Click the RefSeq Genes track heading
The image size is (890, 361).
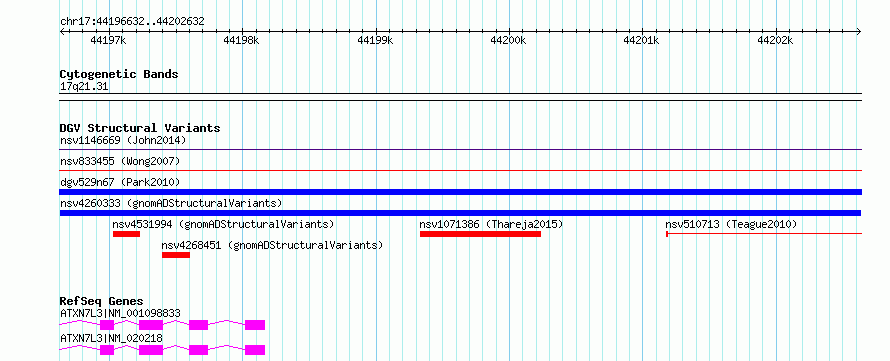click(102, 301)
